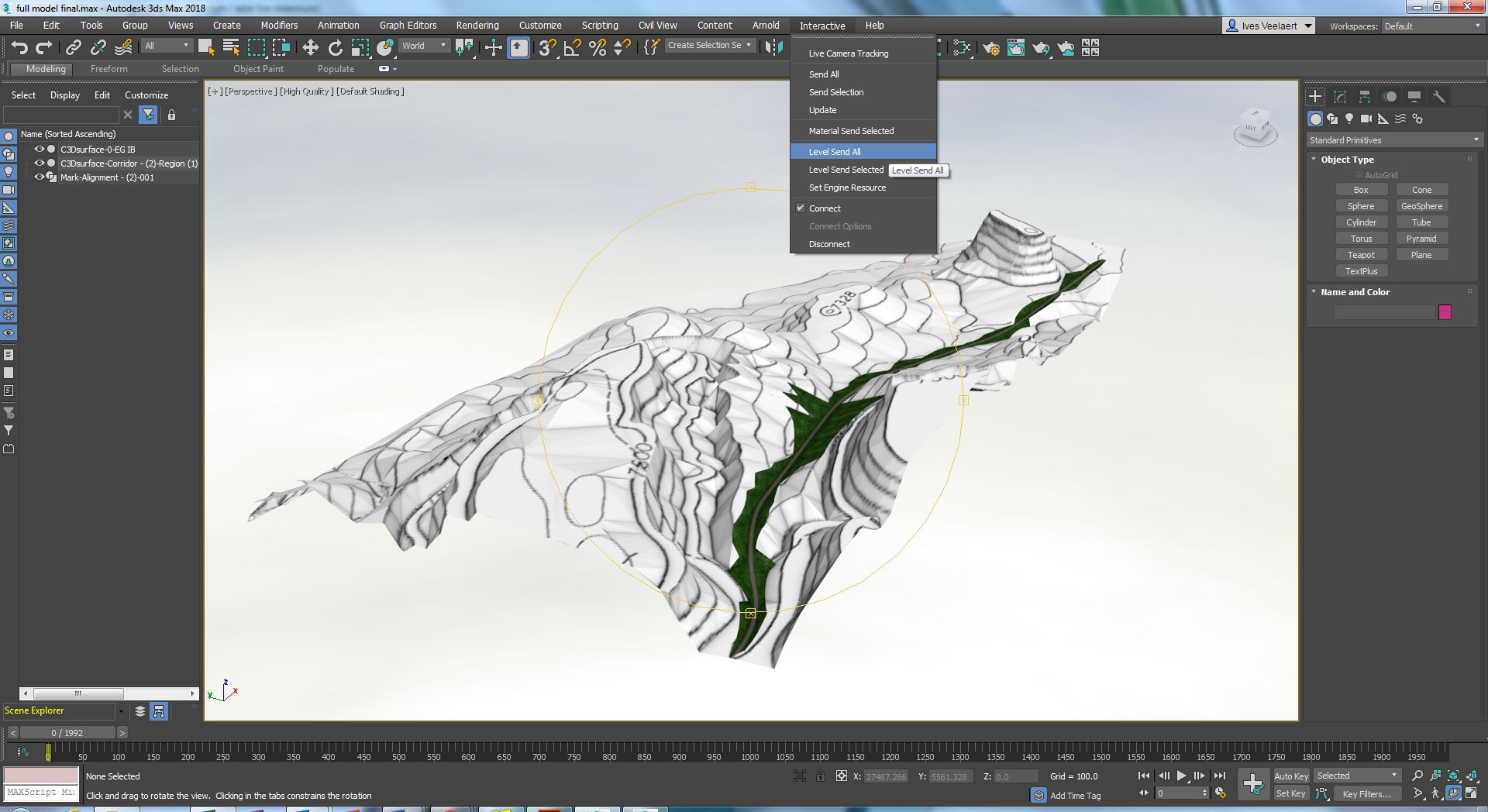The image size is (1488, 812).
Task: Open the World reference coordinate system dropdown
Action: pos(424,45)
